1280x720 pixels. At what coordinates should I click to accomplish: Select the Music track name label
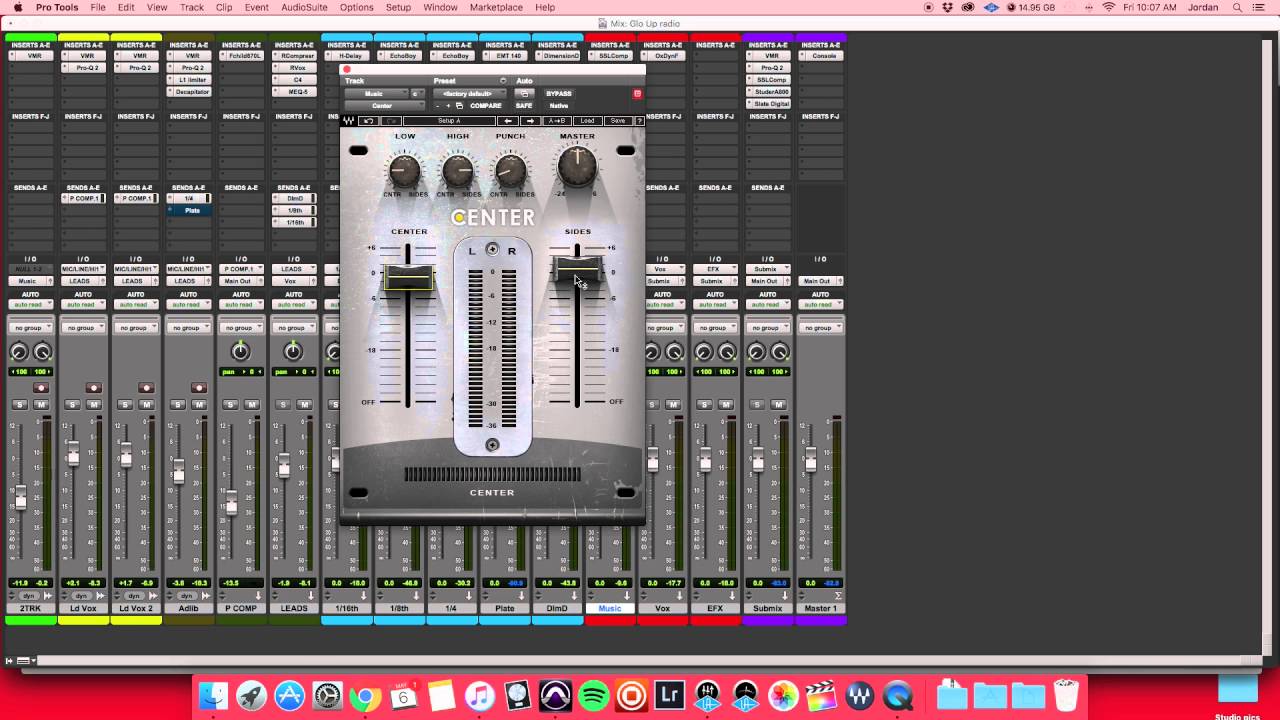(x=610, y=608)
